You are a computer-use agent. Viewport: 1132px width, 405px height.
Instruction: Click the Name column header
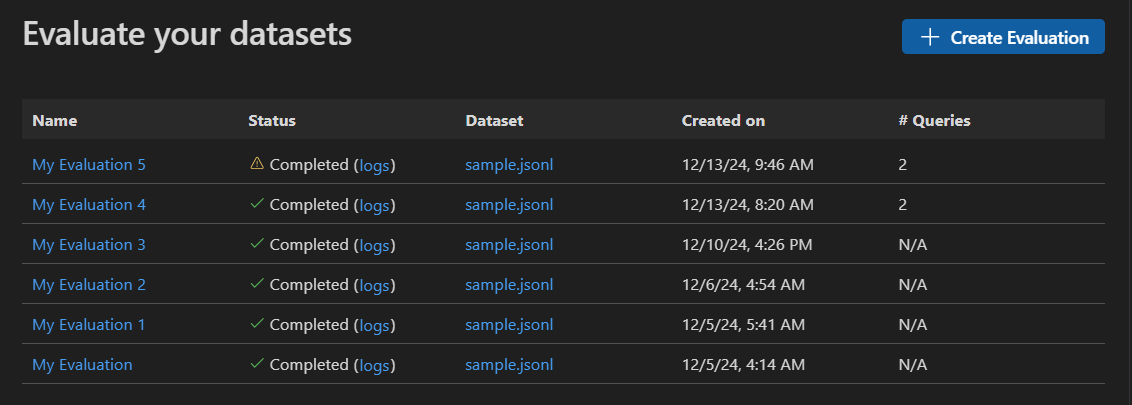(x=55, y=121)
